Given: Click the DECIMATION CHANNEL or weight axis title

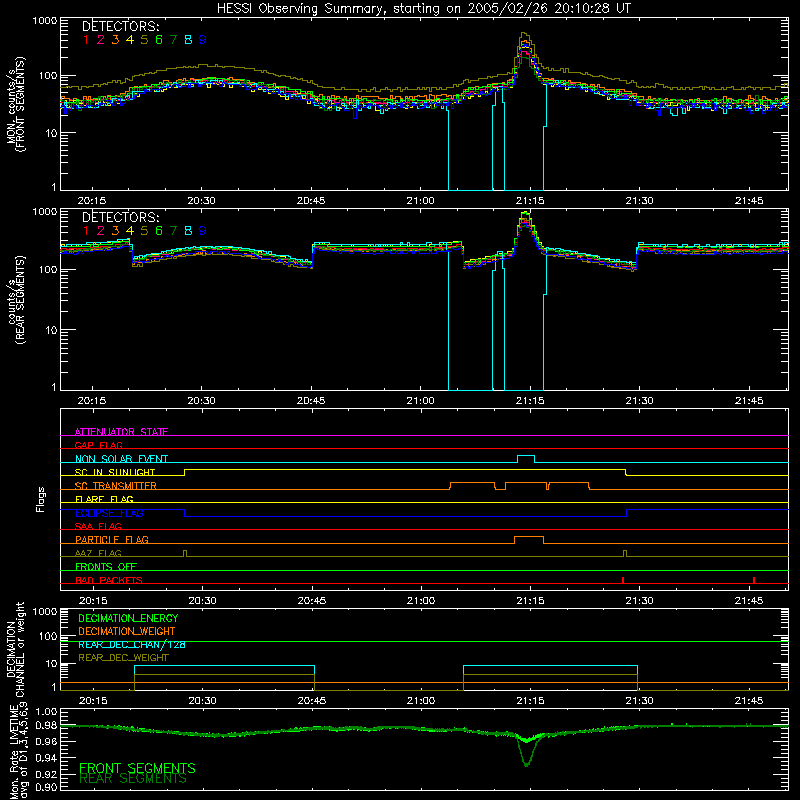Looking at the screenshot, I should point(15,649).
